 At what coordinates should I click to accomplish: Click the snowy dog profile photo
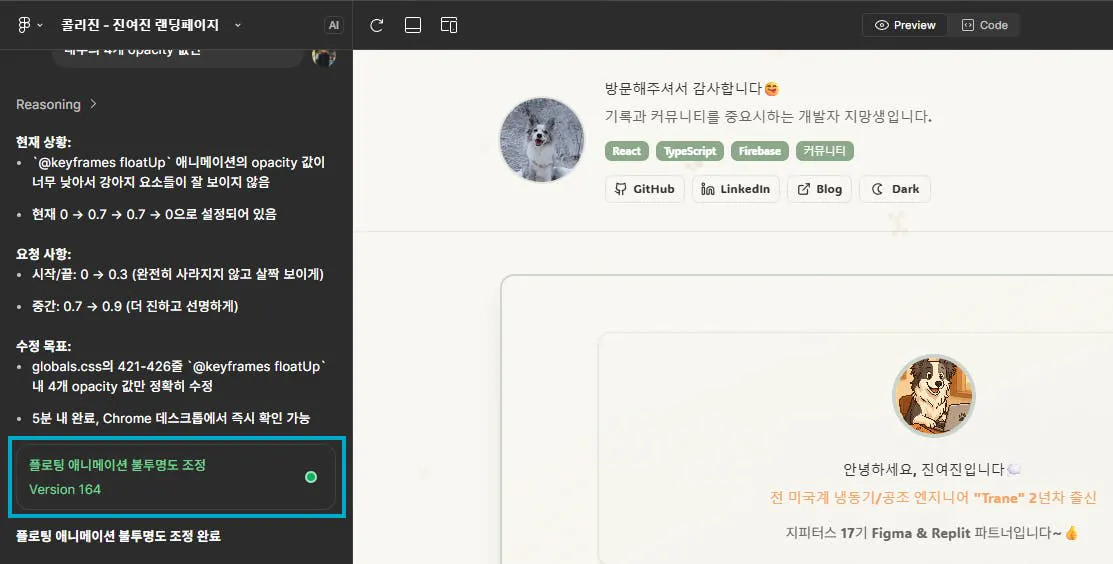(x=542, y=140)
